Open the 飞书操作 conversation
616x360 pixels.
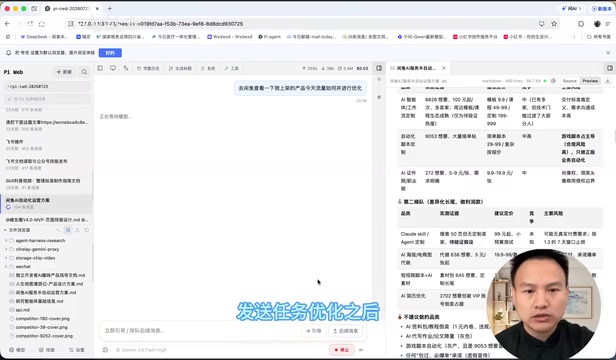(46, 145)
